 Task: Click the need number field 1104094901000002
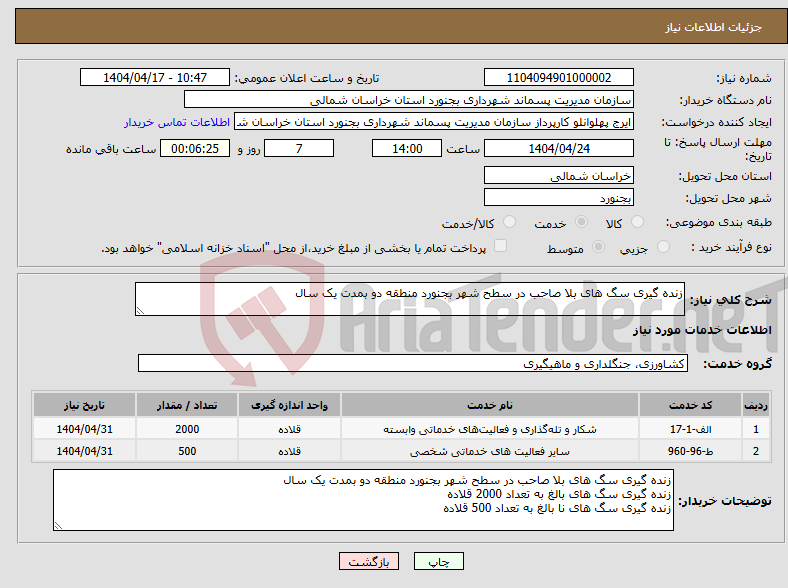pyautogui.click(x=558, y=77)
